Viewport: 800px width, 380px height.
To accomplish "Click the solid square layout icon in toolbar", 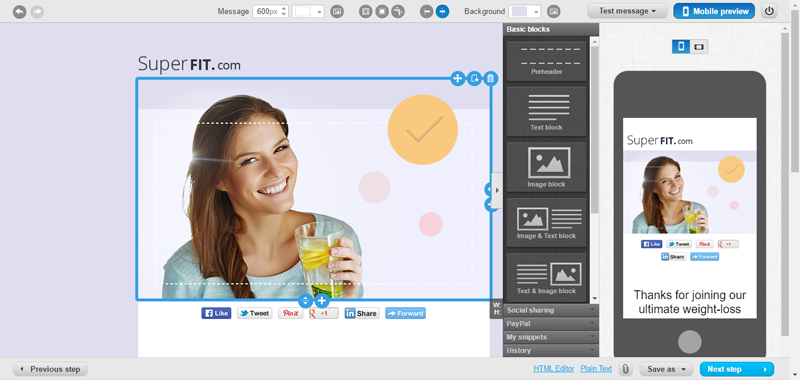I will pyautogui.click(x=382, y=11).
